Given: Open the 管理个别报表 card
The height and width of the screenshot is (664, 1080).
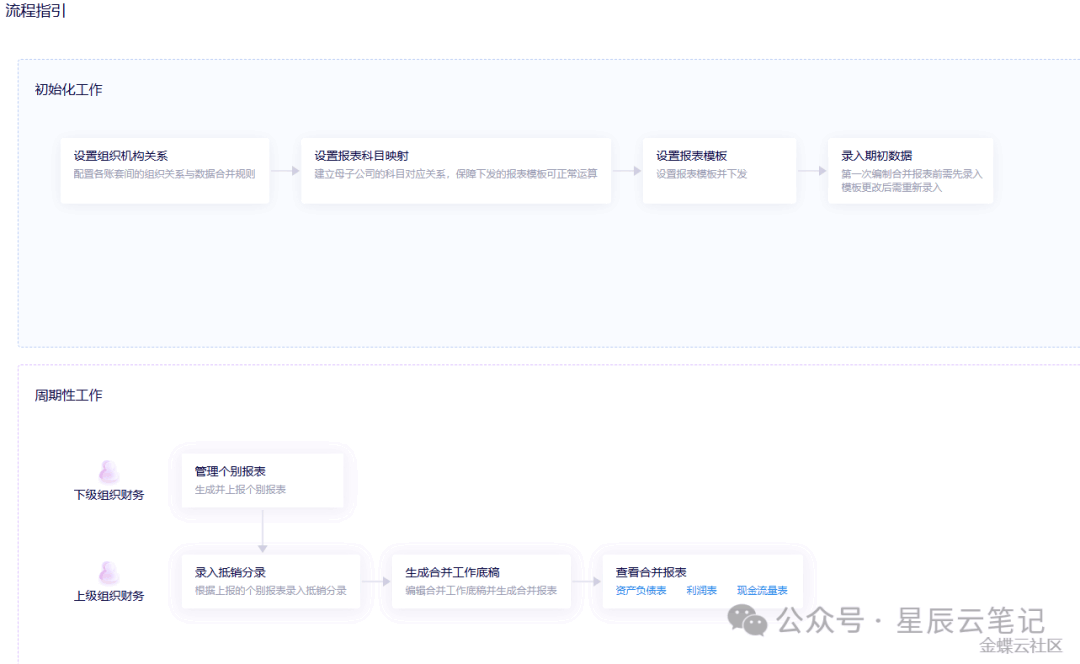Looking at the screenshot, I should [x=262, y=480].
